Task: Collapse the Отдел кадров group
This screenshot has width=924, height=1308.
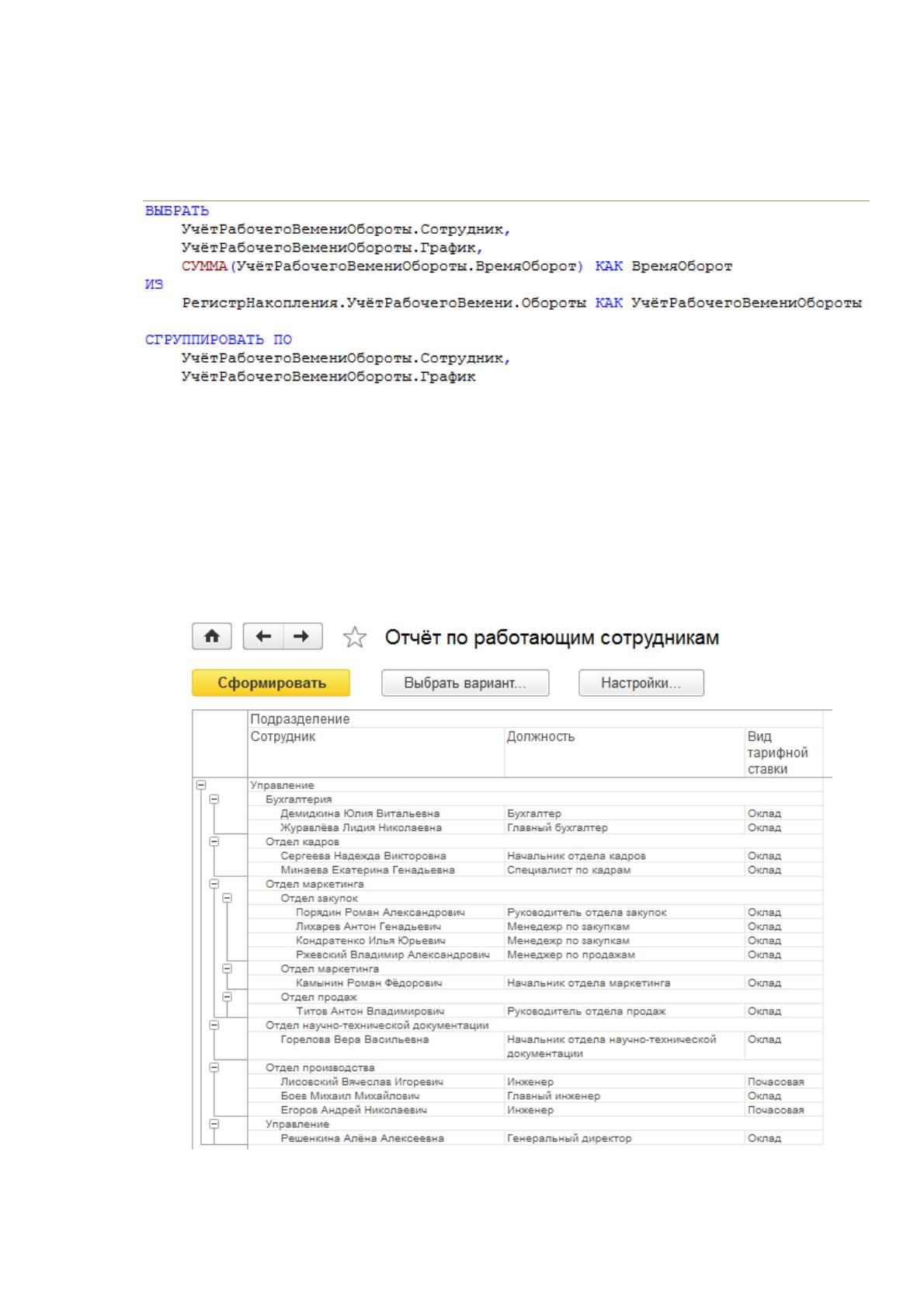Action: (215, 841)
